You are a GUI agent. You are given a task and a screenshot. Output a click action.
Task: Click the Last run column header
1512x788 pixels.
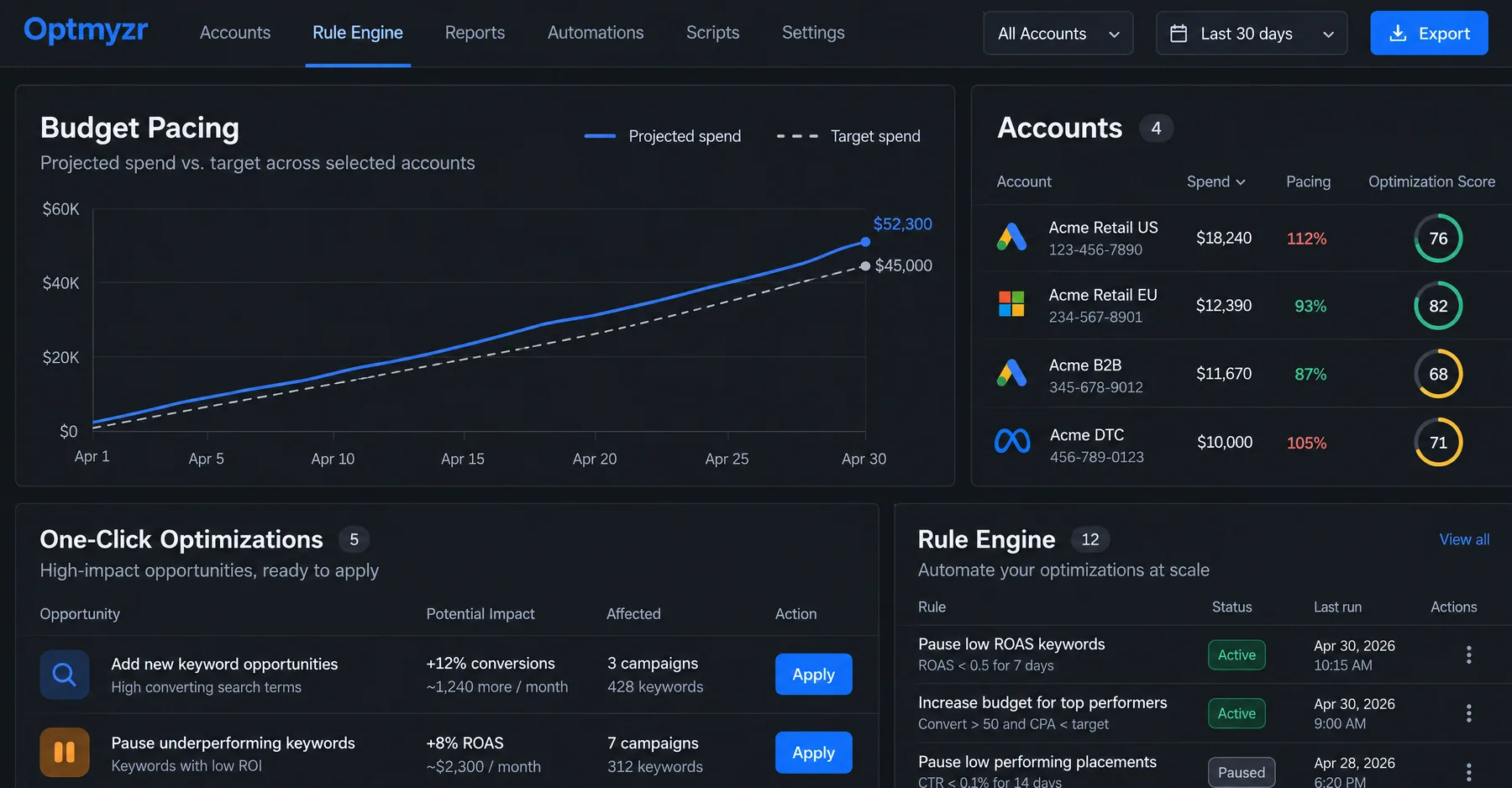coord(1337,607)
